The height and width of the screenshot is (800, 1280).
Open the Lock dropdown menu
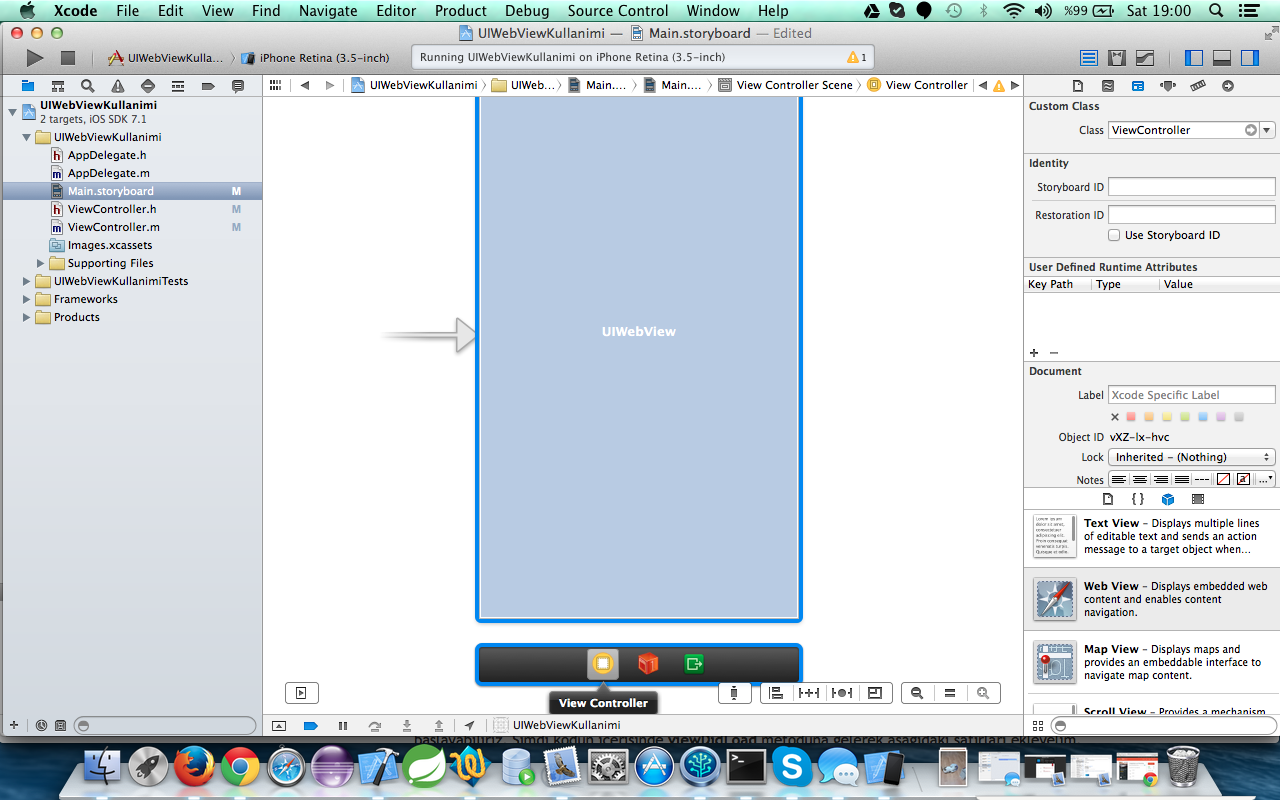click(1191, 457)
